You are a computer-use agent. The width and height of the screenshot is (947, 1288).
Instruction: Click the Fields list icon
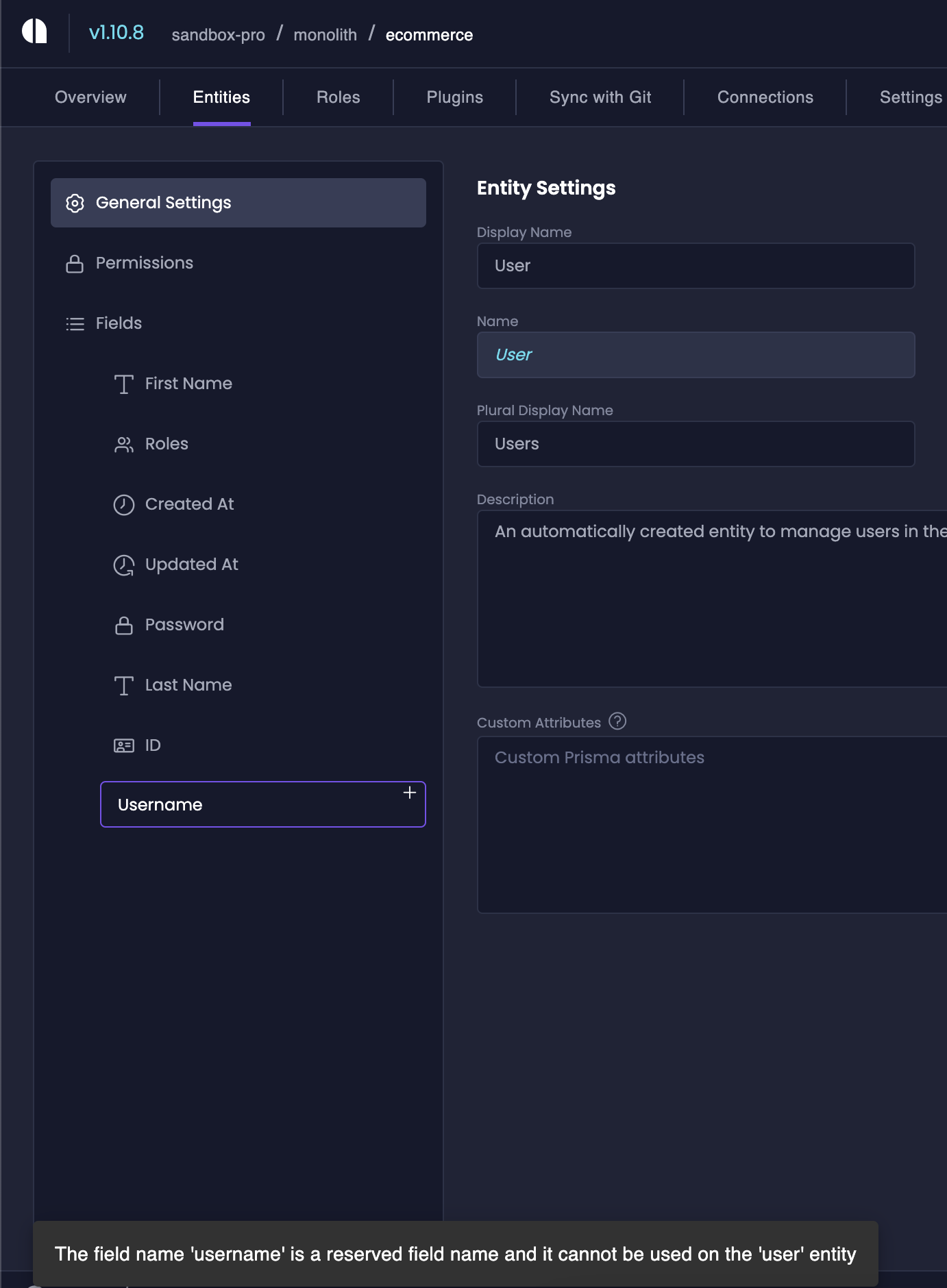(75, 324)
